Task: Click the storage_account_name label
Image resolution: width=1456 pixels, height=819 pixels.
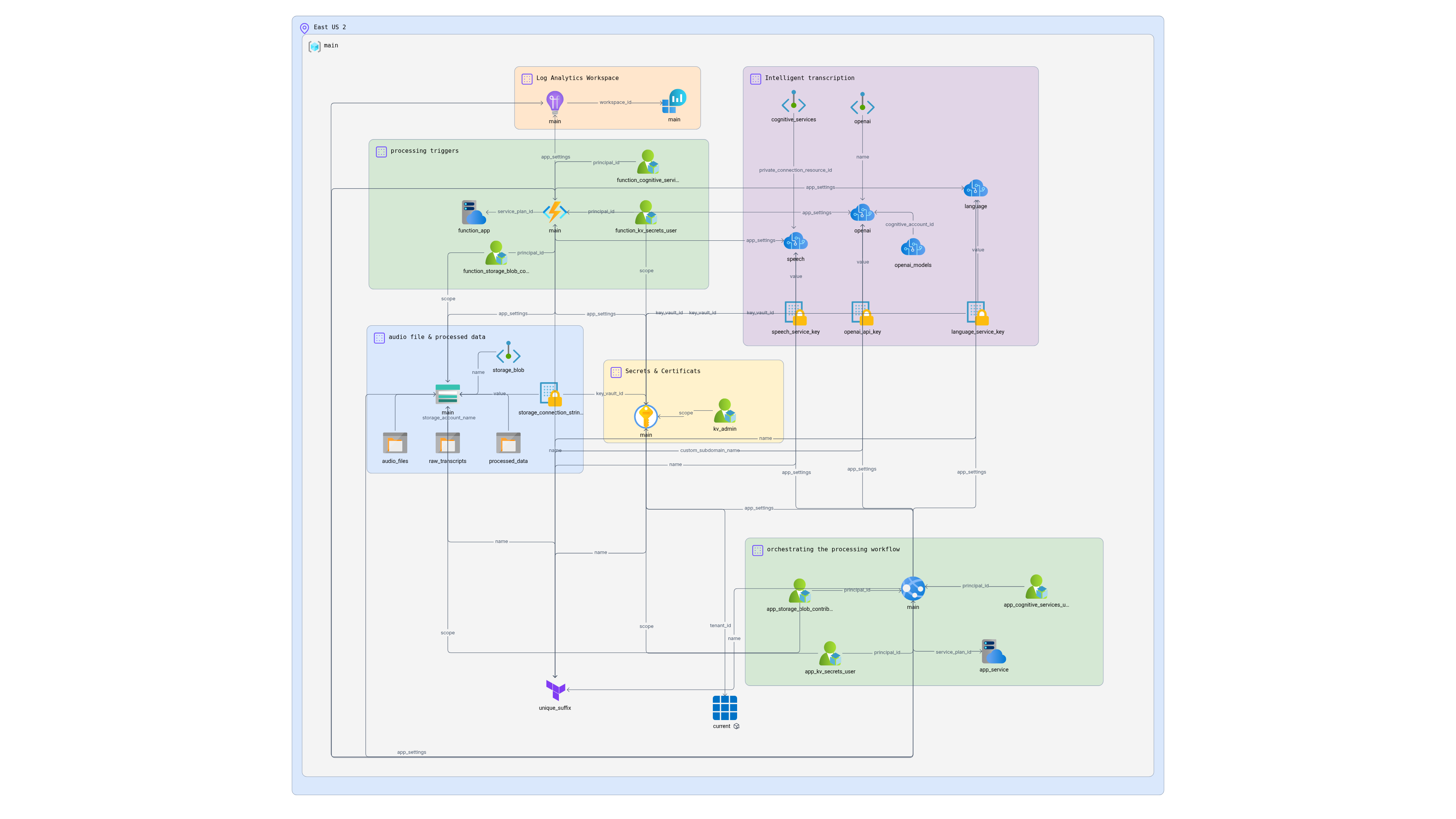Action: (448, 418)
